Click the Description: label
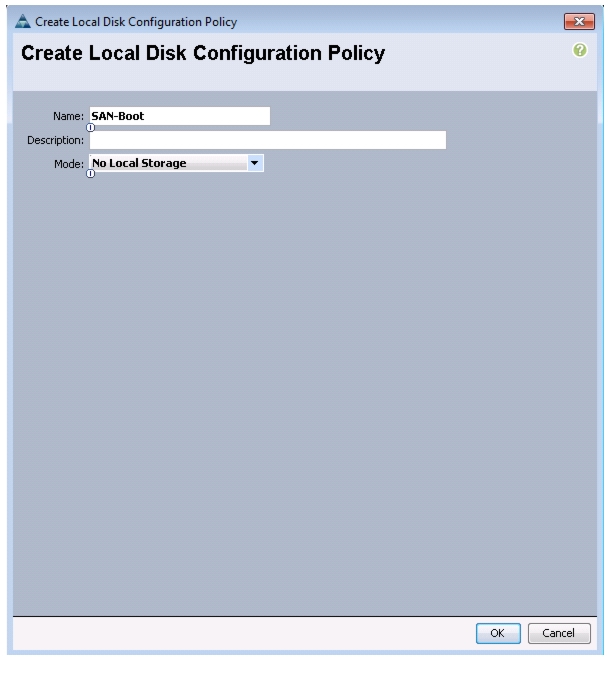The height and width of the screenshot is (688, 616). [x=55, y=140]
